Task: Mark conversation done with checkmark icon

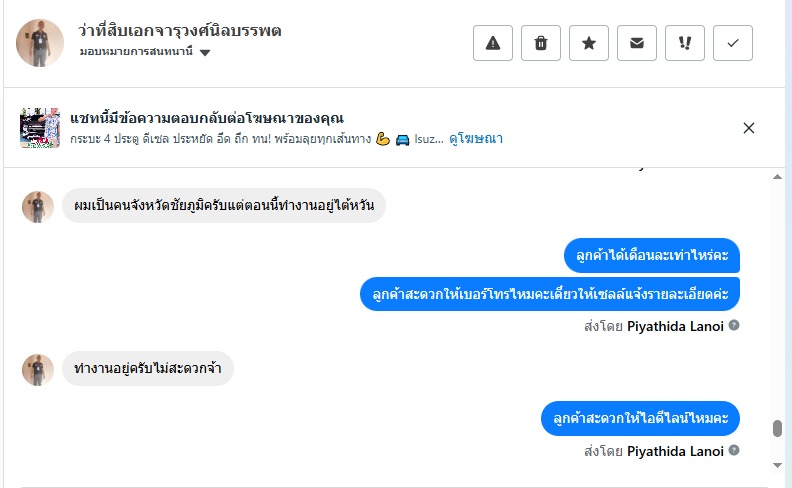Action: pyautogui.click(x=733, y=43)
